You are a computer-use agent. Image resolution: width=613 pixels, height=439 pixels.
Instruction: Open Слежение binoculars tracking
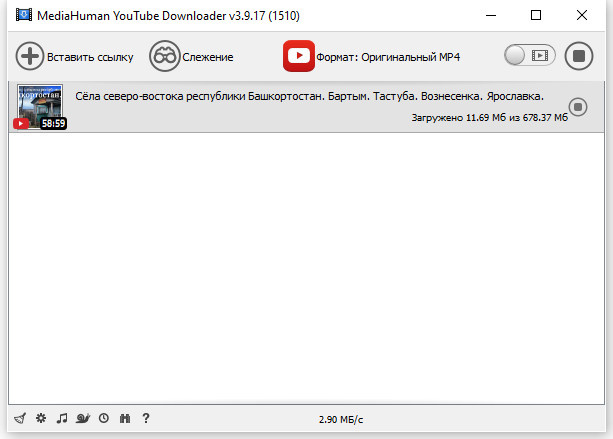(x=165, y=56)
